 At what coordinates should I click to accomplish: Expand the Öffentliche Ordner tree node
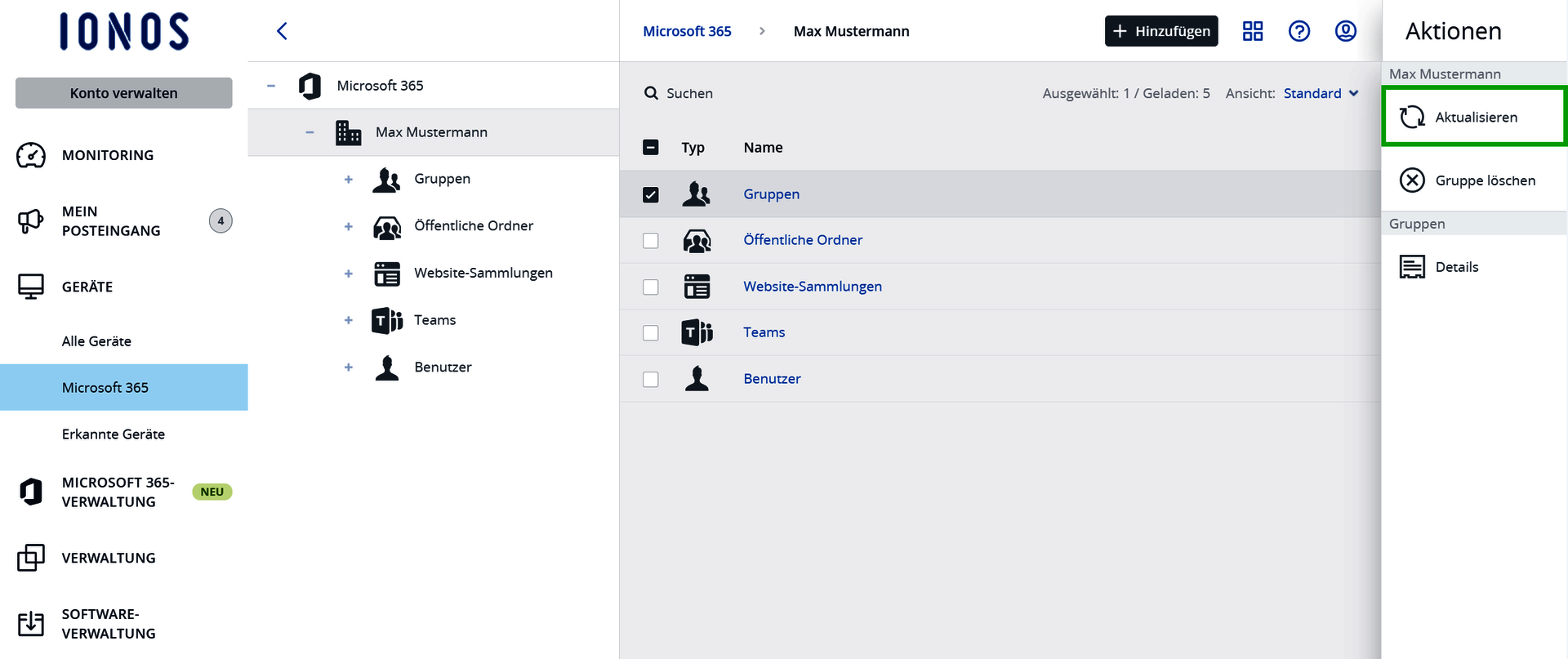point(349,226)
